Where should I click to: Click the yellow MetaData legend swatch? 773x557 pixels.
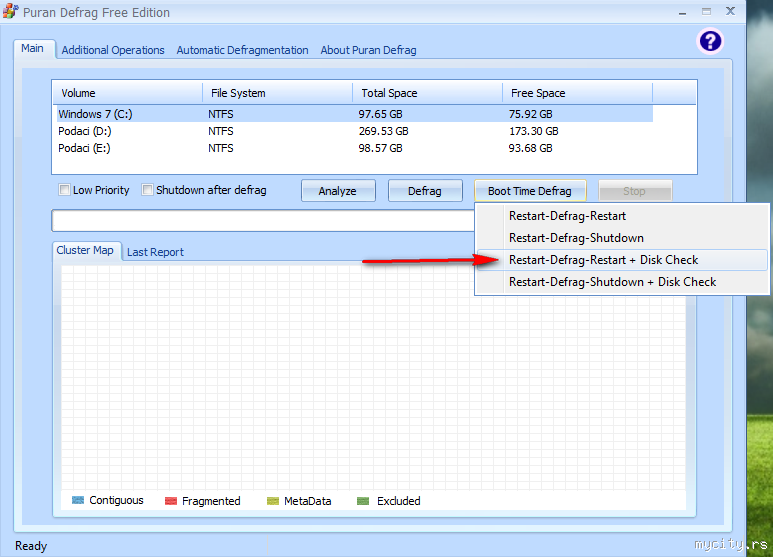pyautogui.click(x=273, y=501)
